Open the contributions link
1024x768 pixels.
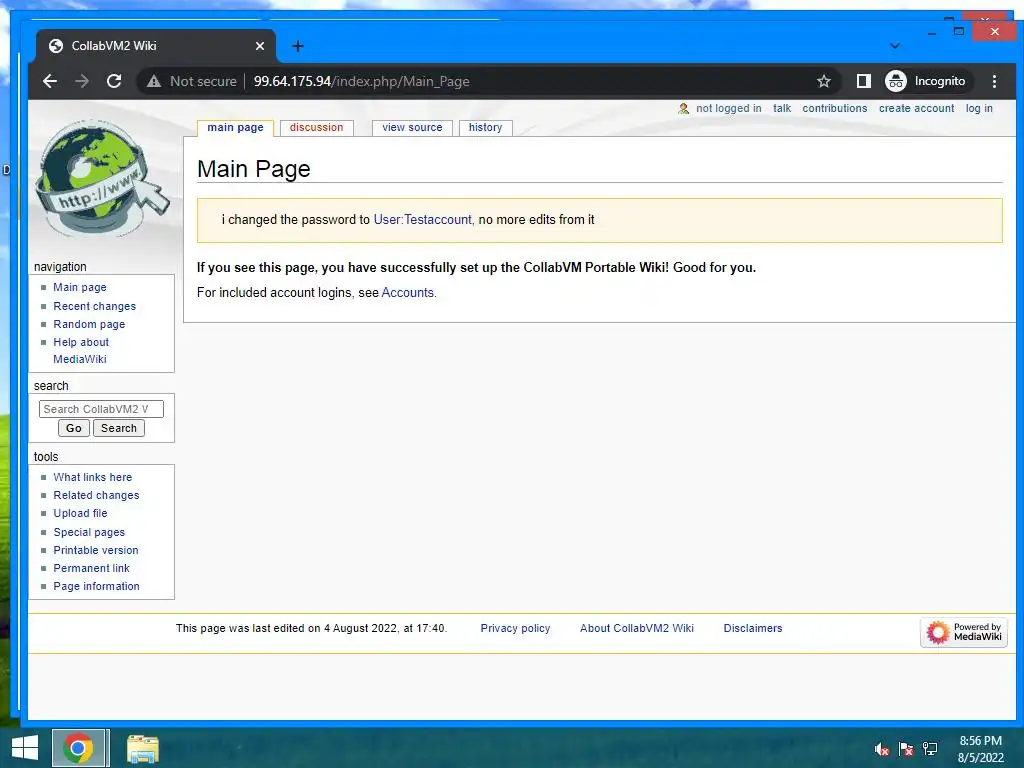pos(835,108)
